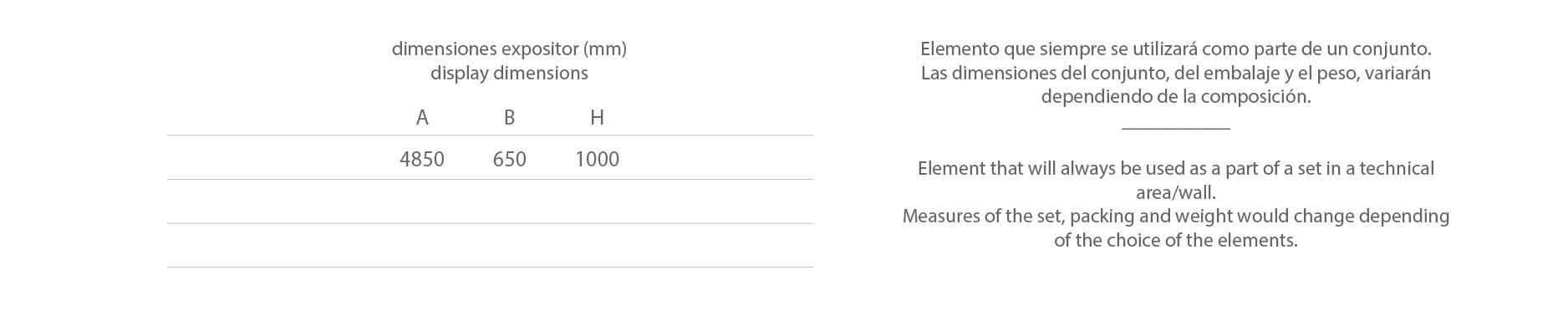Click the 'Element that will always be used' line
The image size is (1568, 311).
tap(1176, 169)
